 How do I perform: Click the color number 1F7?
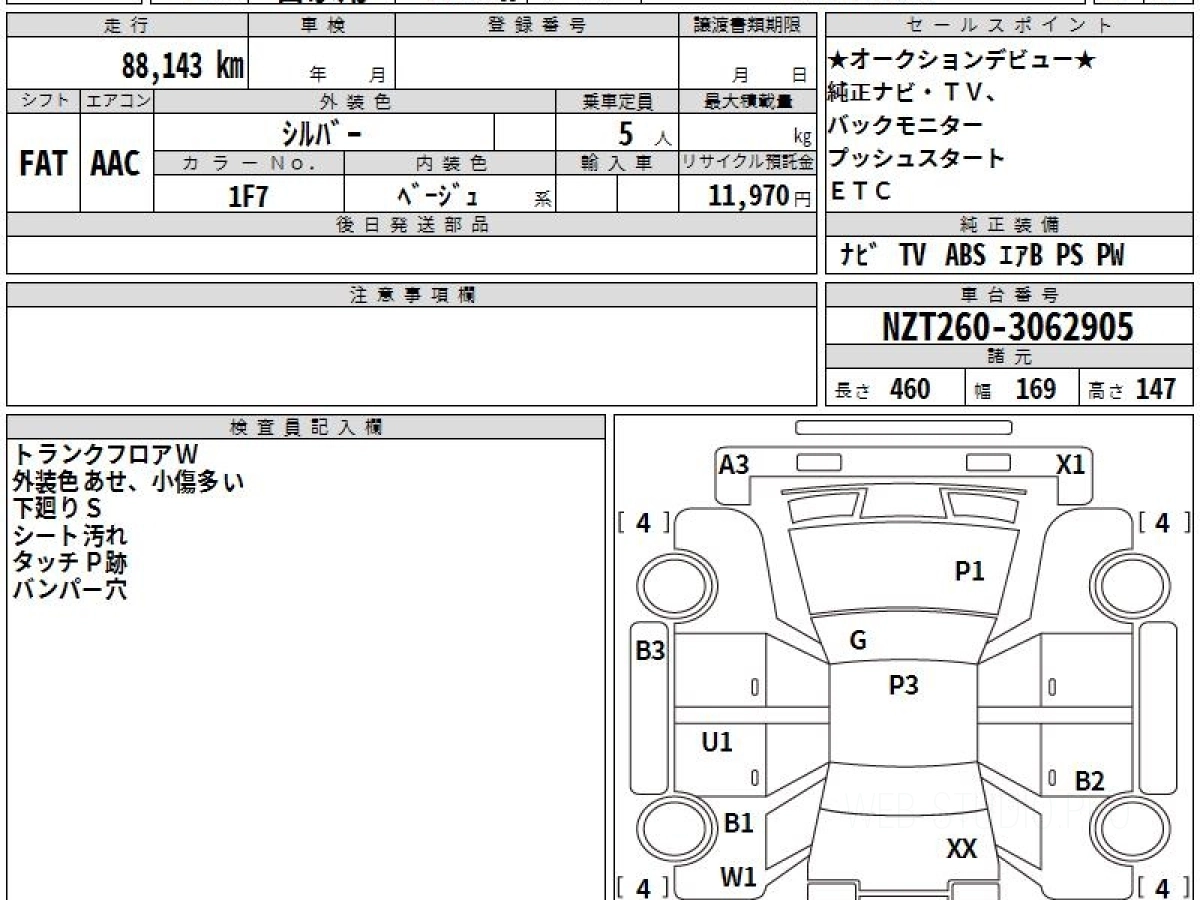coord(249,196)
